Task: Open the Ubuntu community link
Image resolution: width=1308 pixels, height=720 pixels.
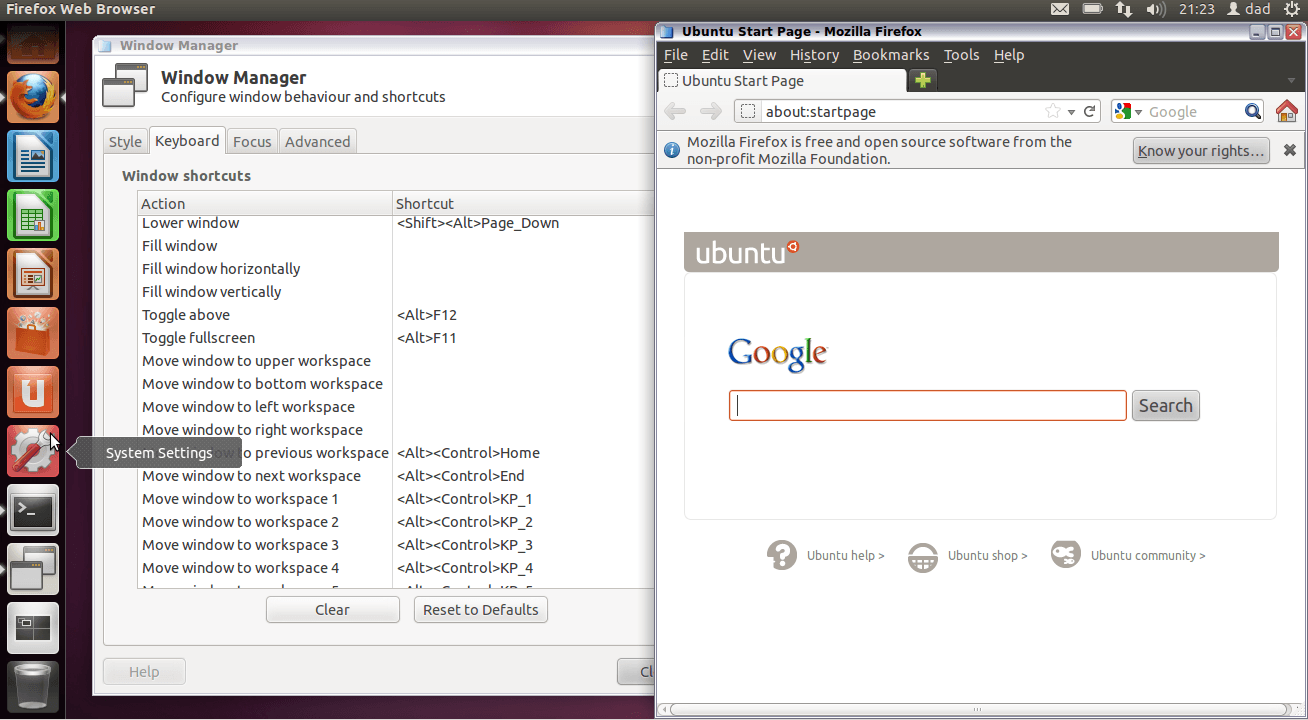Action: pos(1148,556)
